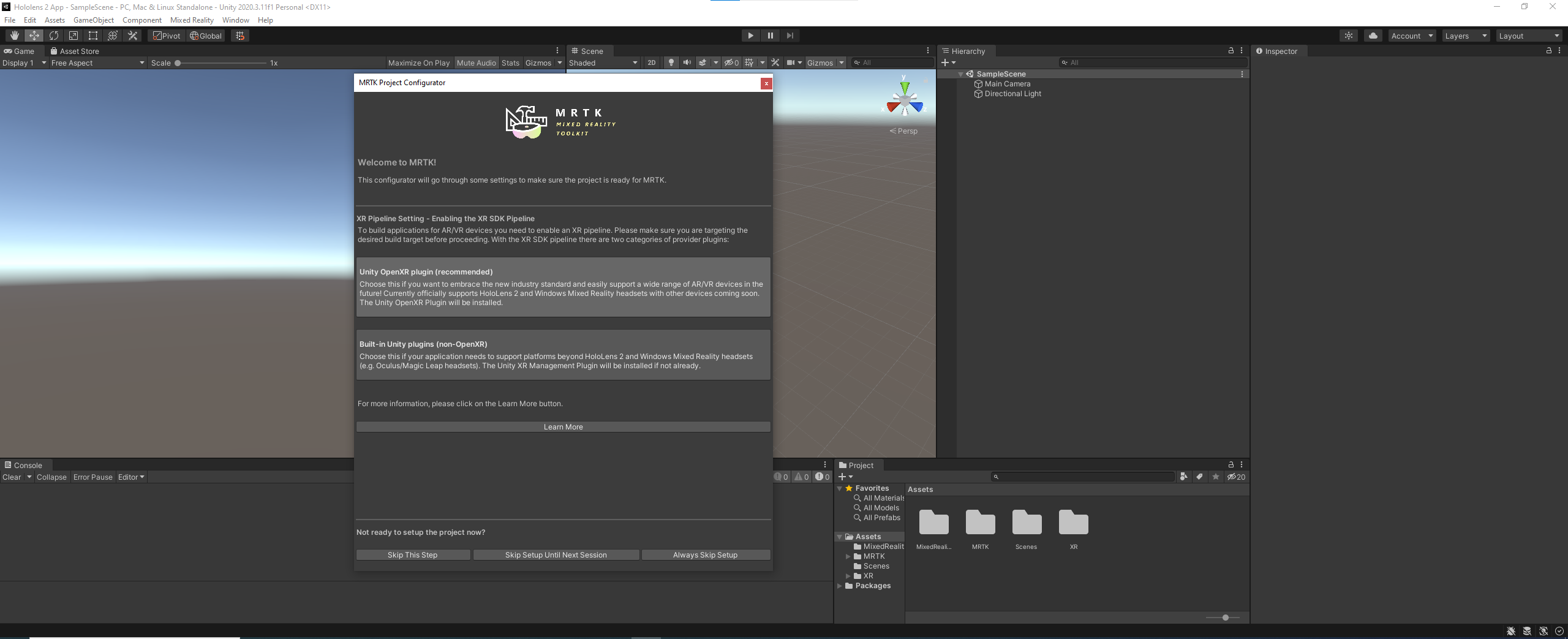
Task: Choose Unity OpenXR plugin option
Action: coord(563,287)
